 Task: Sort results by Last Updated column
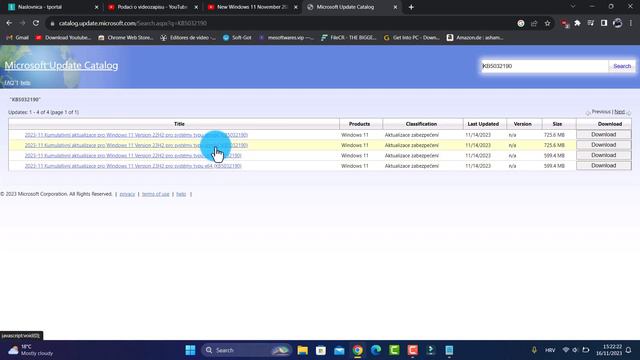point(483,124)
